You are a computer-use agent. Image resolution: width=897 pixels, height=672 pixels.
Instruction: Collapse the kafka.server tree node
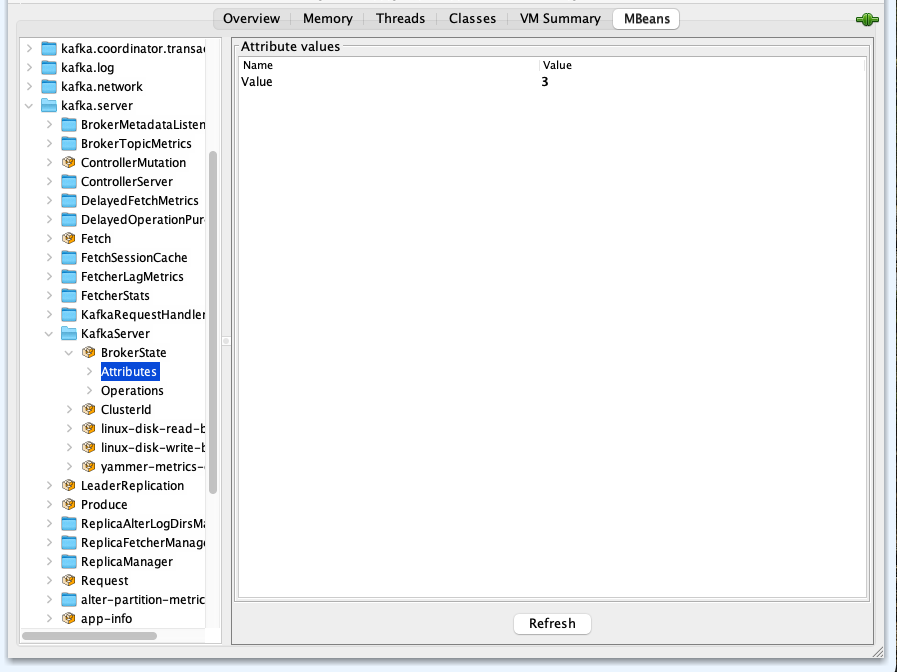[29, 105]
